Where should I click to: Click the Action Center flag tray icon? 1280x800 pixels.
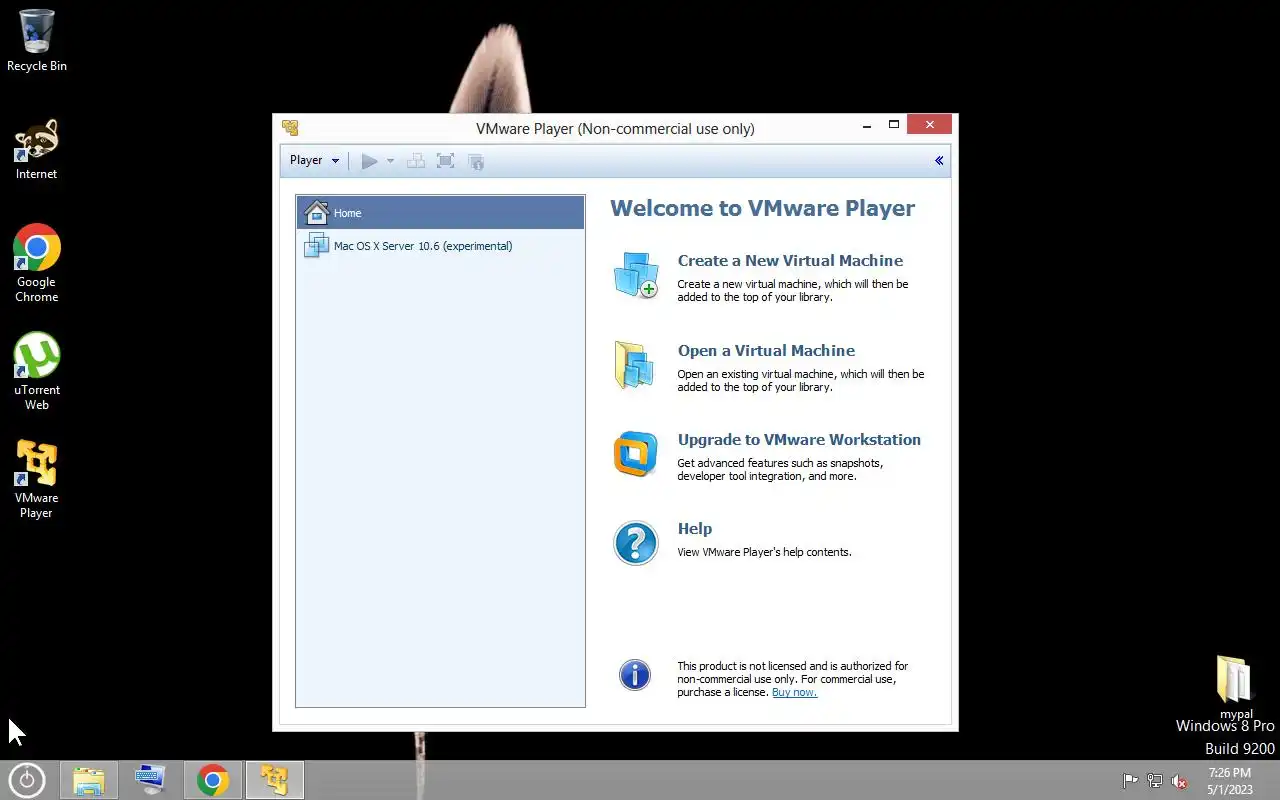(x=1130, y=781)
